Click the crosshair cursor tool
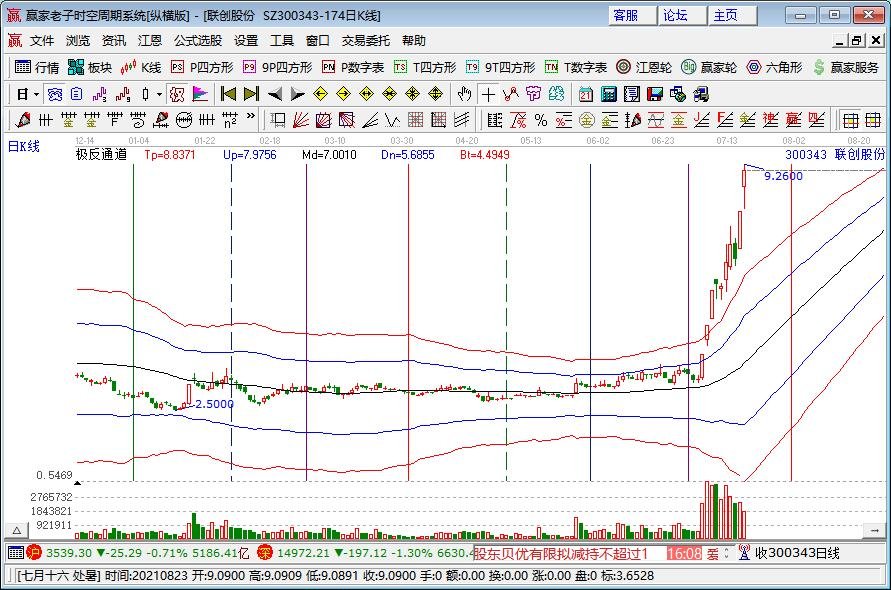 (x=488, y=94)
